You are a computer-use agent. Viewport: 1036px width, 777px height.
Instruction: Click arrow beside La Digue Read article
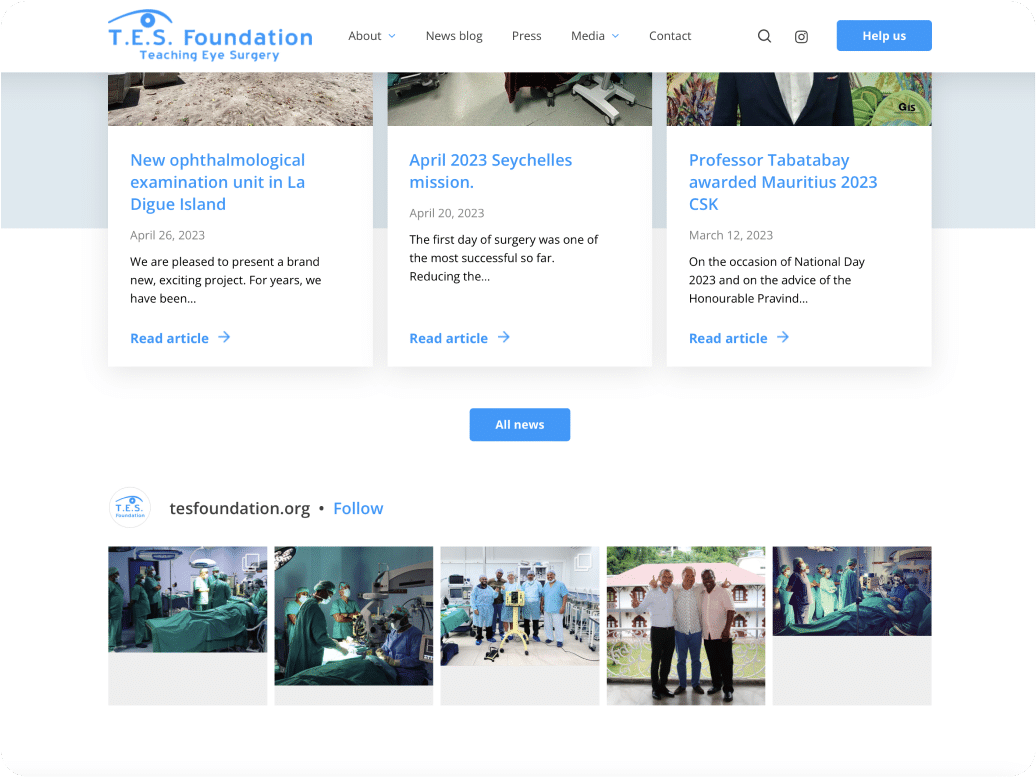coord(225,338)
